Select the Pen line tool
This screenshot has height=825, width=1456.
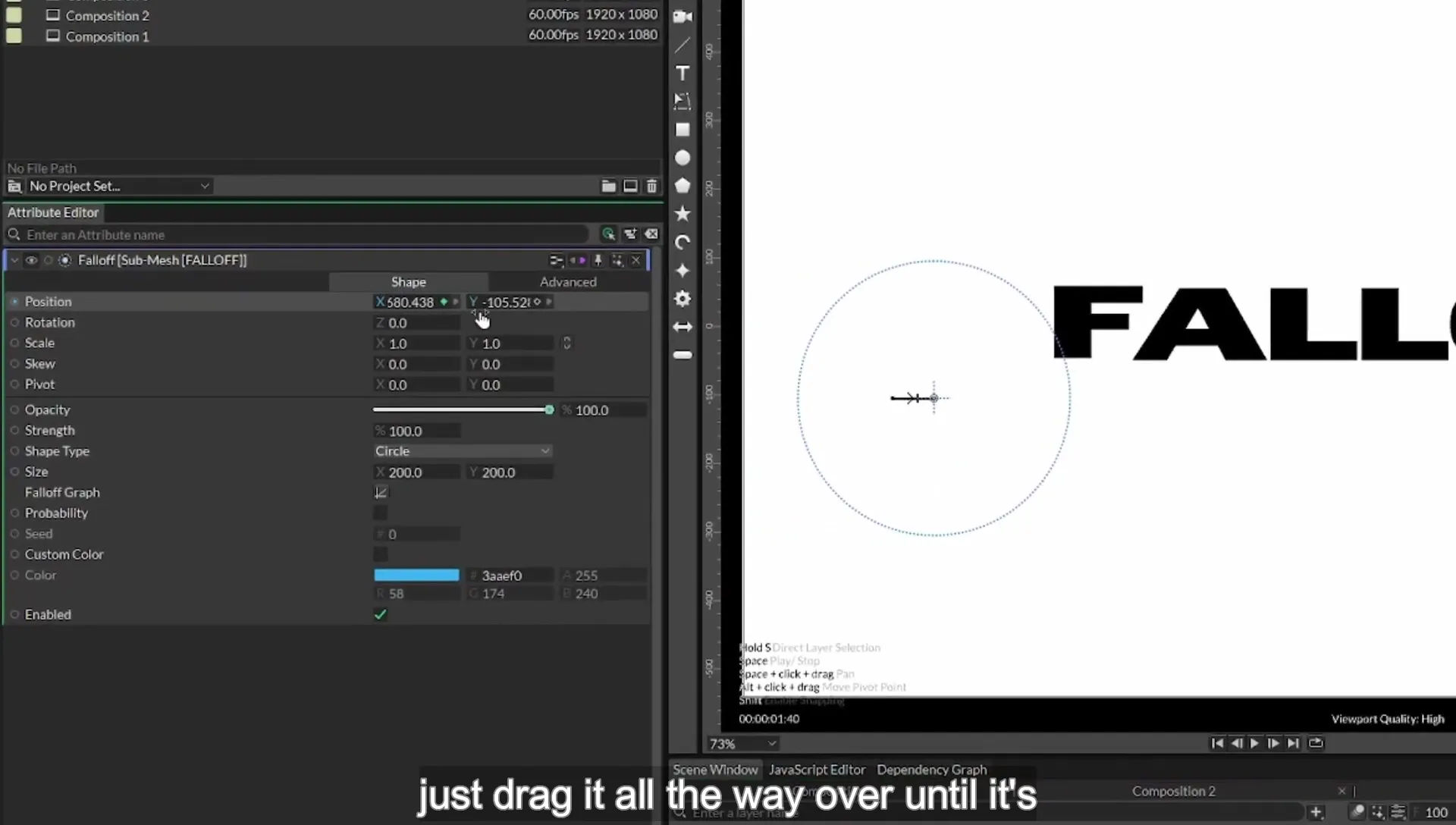click(682, 45)
